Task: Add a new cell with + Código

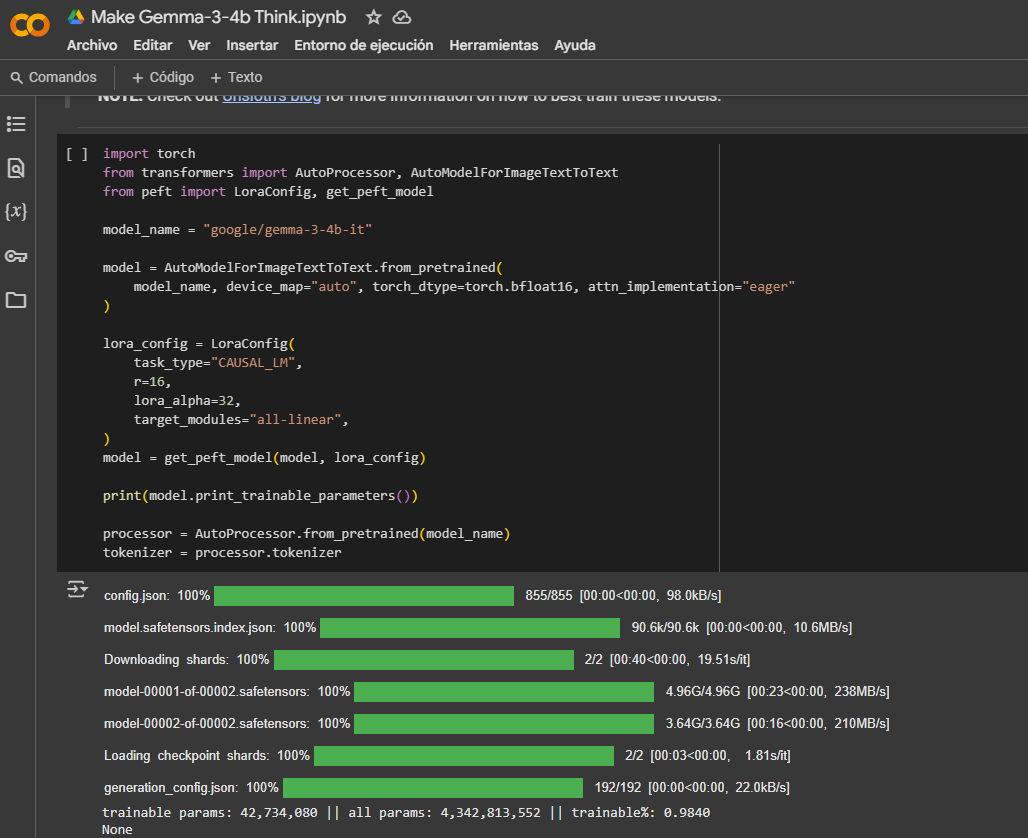Action: 162,77
